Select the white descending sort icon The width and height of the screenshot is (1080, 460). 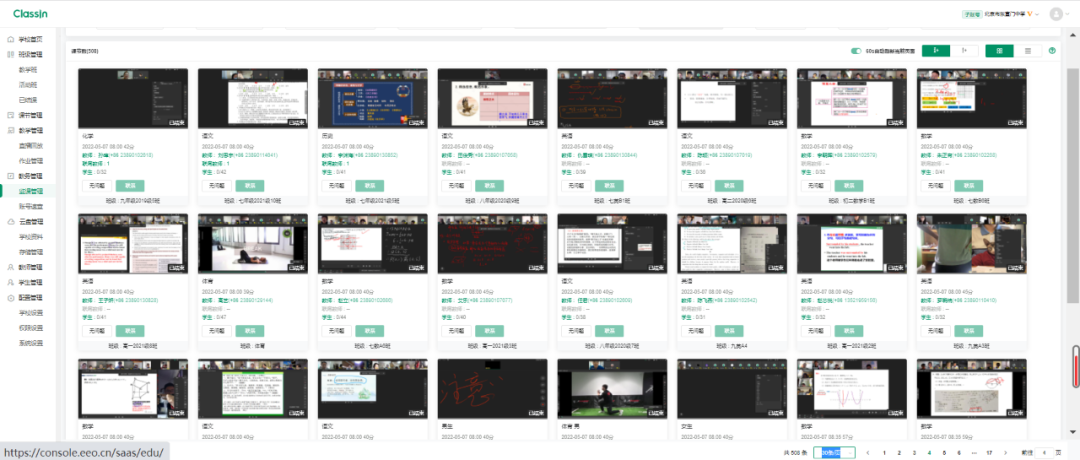(x=963, y=51)
